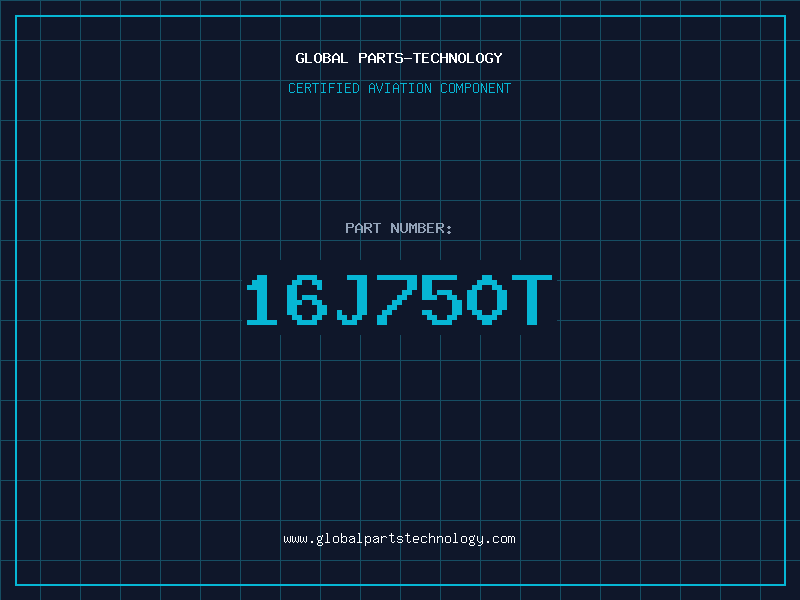Image resolution: width=800 pixels, height=600 pixels.
Task: Click the CERTIFIED AVIATION COMPONENT subtitle
Action: [399, 88]
